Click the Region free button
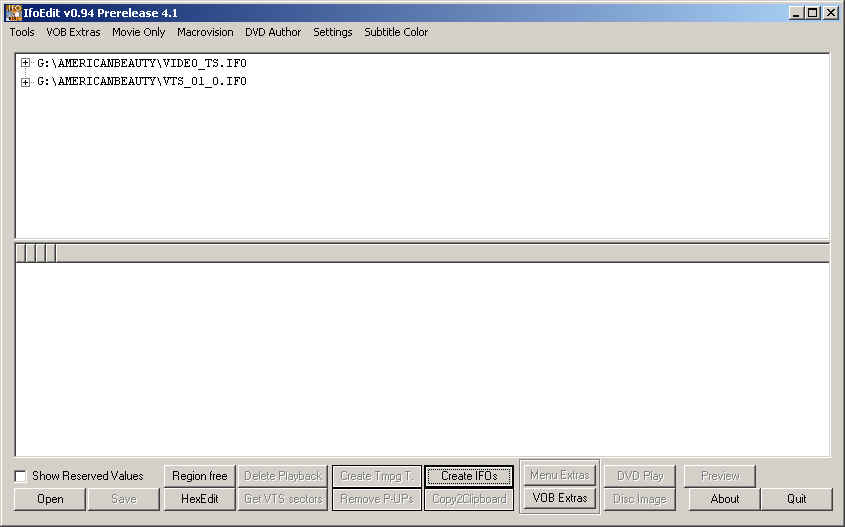Image resolution: width=845 pixels, height=527 pixels. point(199,476)
